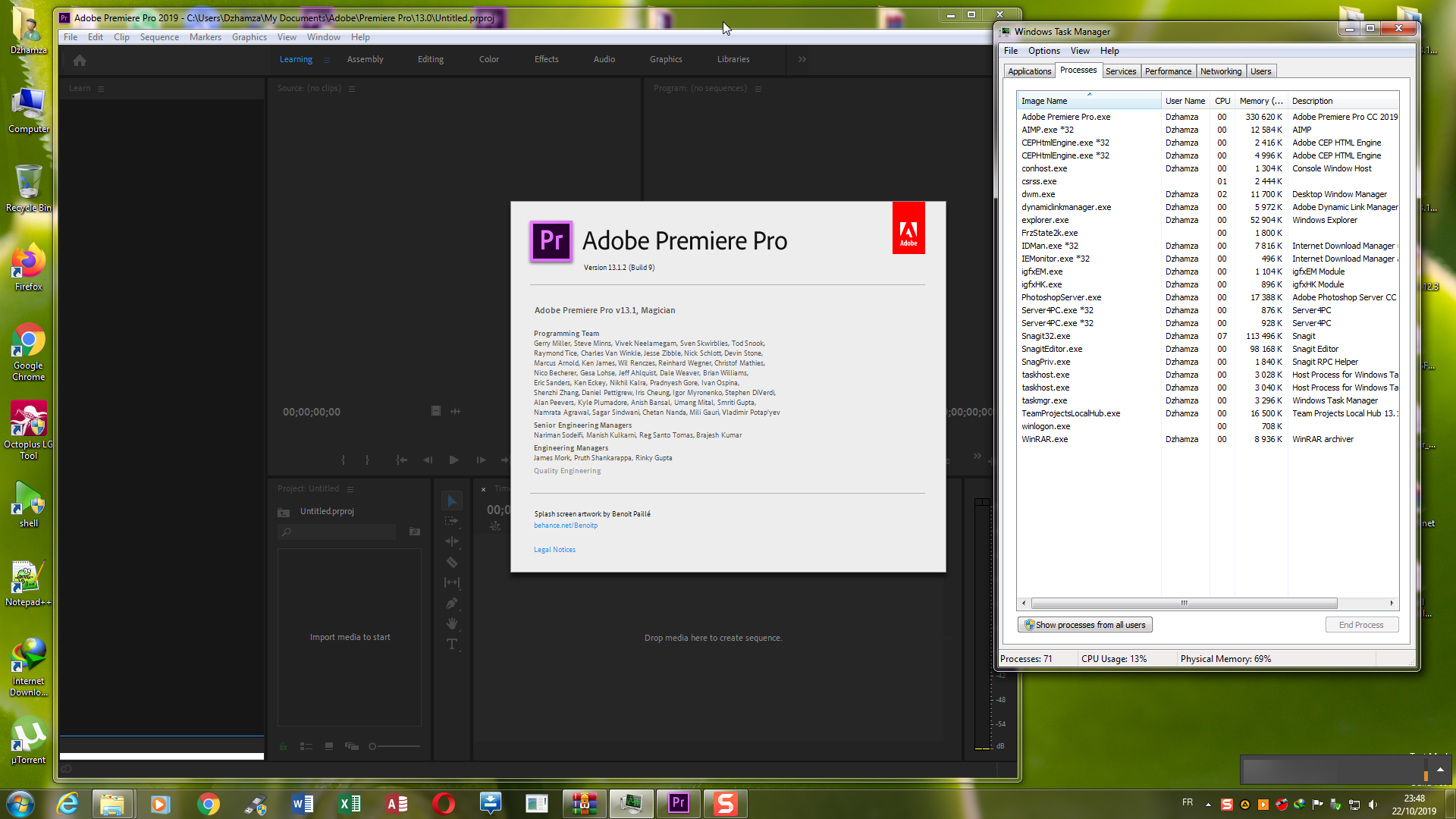Open the Recycle Bin desktop icon
Screen dimensions: 1456x819
29,189
